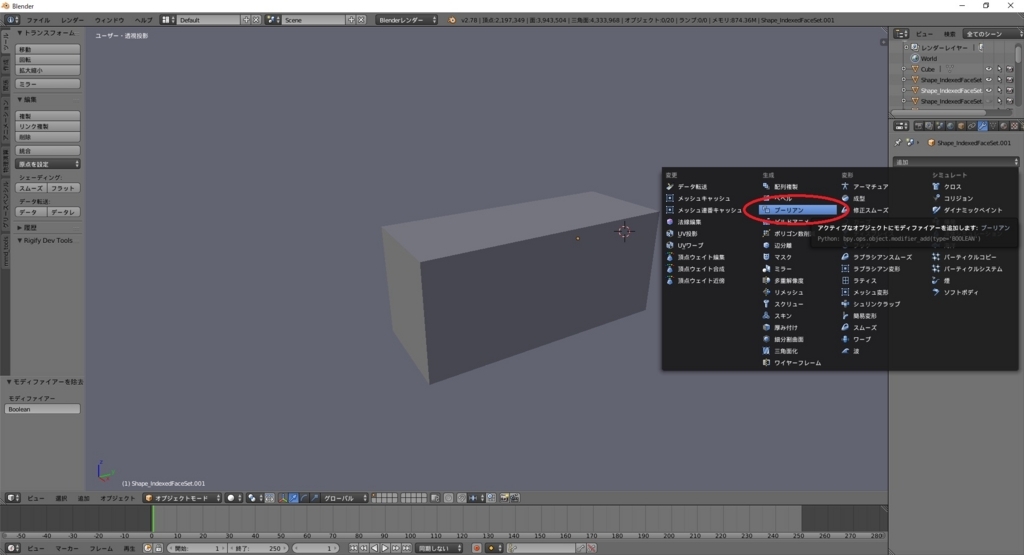Click the ミラー Mirror button in tool shelf
This screenshot has height=555, width=1024.
click(48, 84)
